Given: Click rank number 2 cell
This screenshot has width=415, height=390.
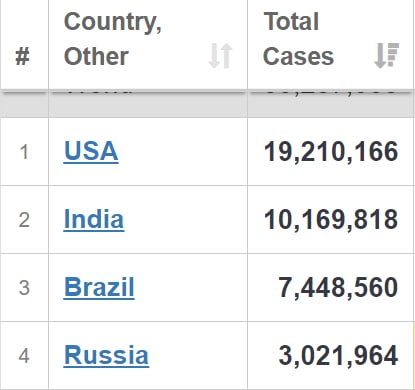Looking at the screenshot, I should click(24, 220).
